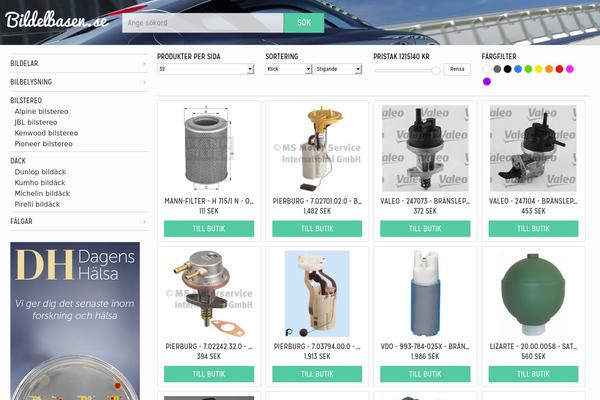Open the Pierburg 7.02242.32.0 product image

pyautogui.click(x=209, y=294)
